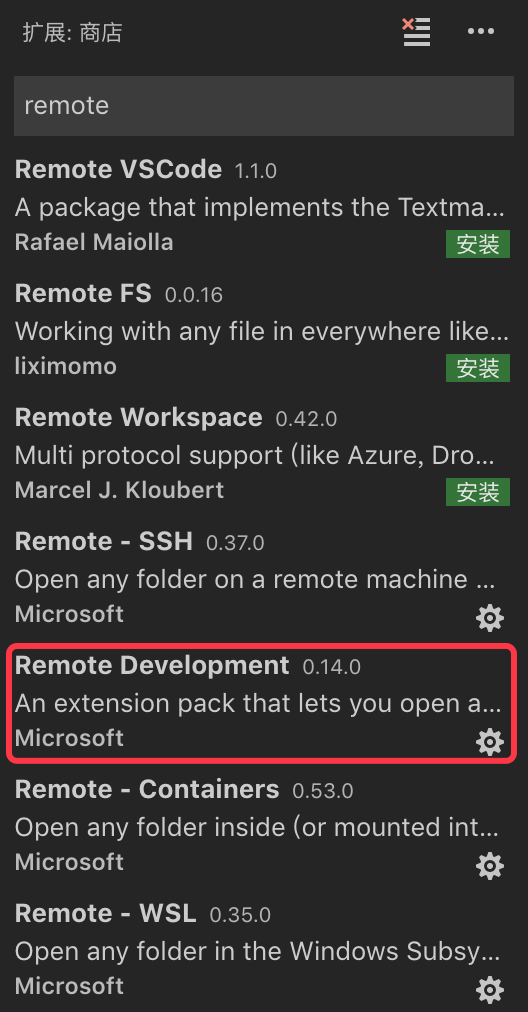Open the gear menu for Remote - Containers
The image size is (528, 1012).
click(490, 865)
